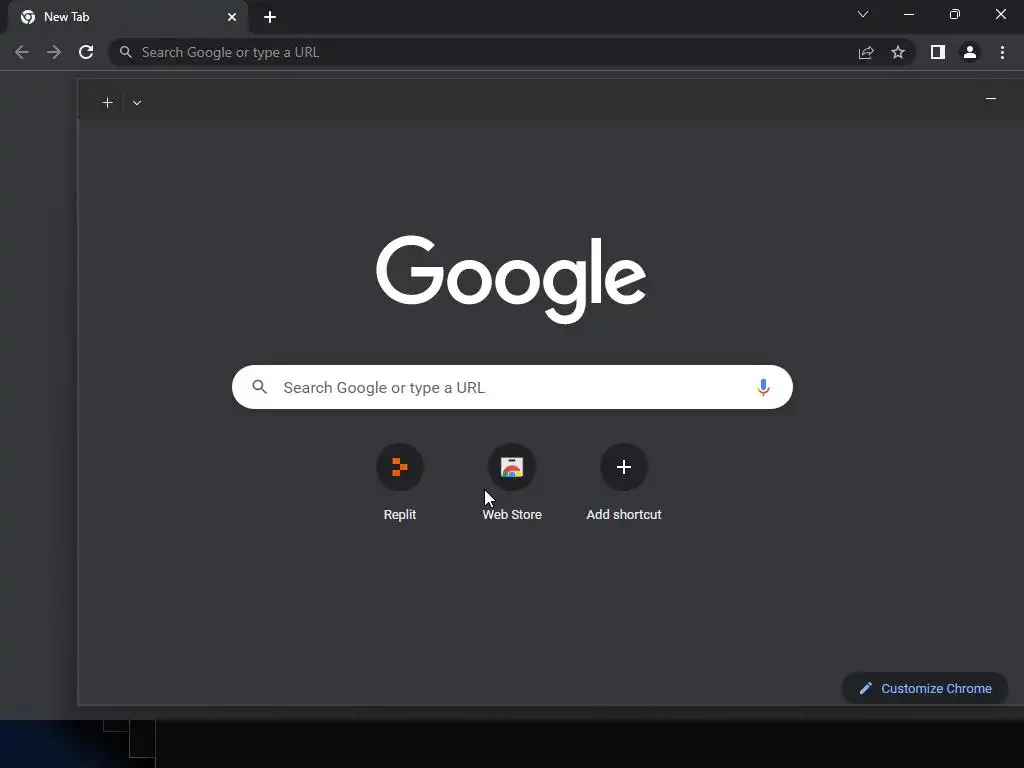The height and width of the screenshot is (768, 1024).
Task: Open the side panel icon
Action: click(x=938, y=52)
